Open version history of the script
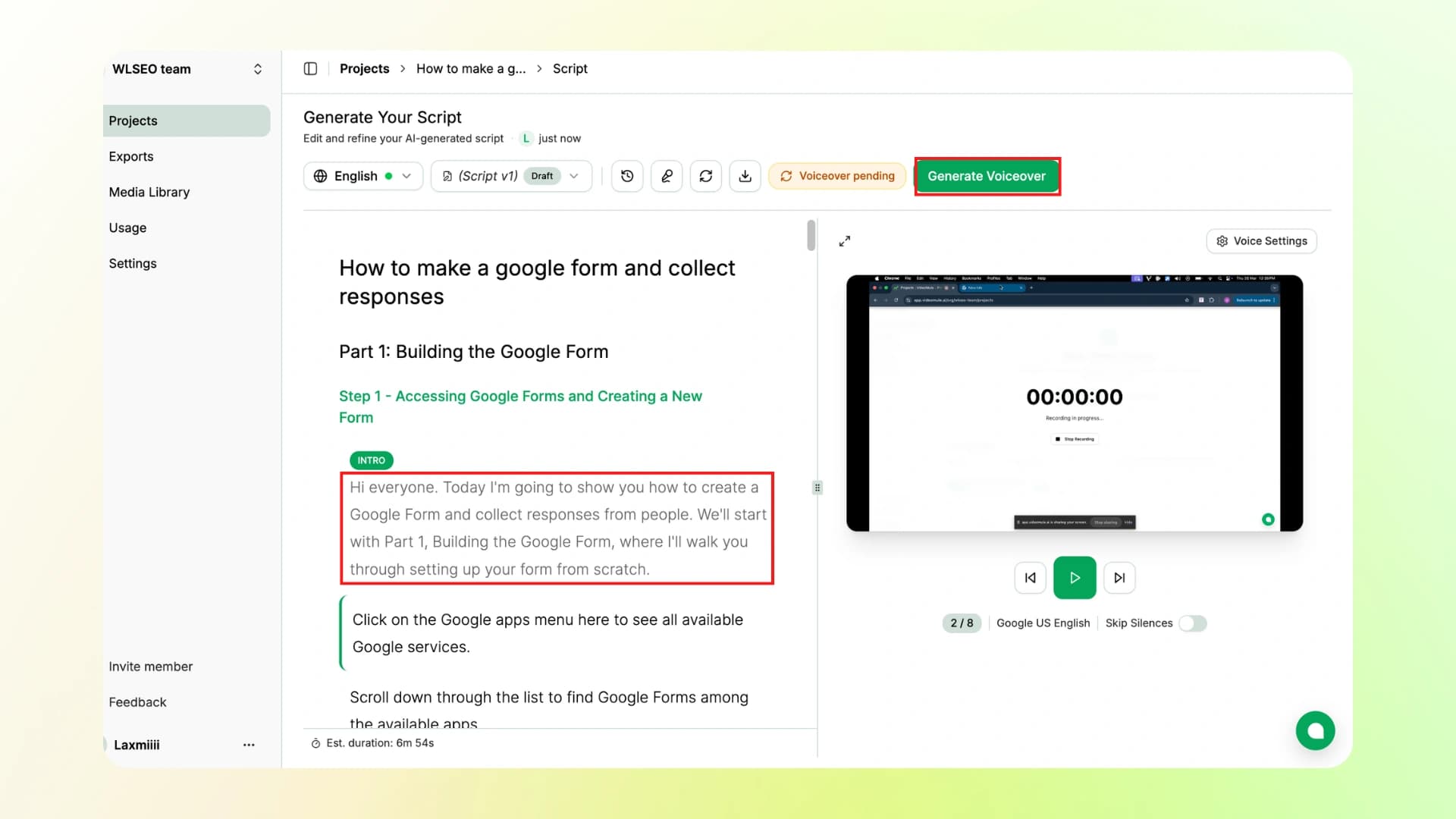 626,175
